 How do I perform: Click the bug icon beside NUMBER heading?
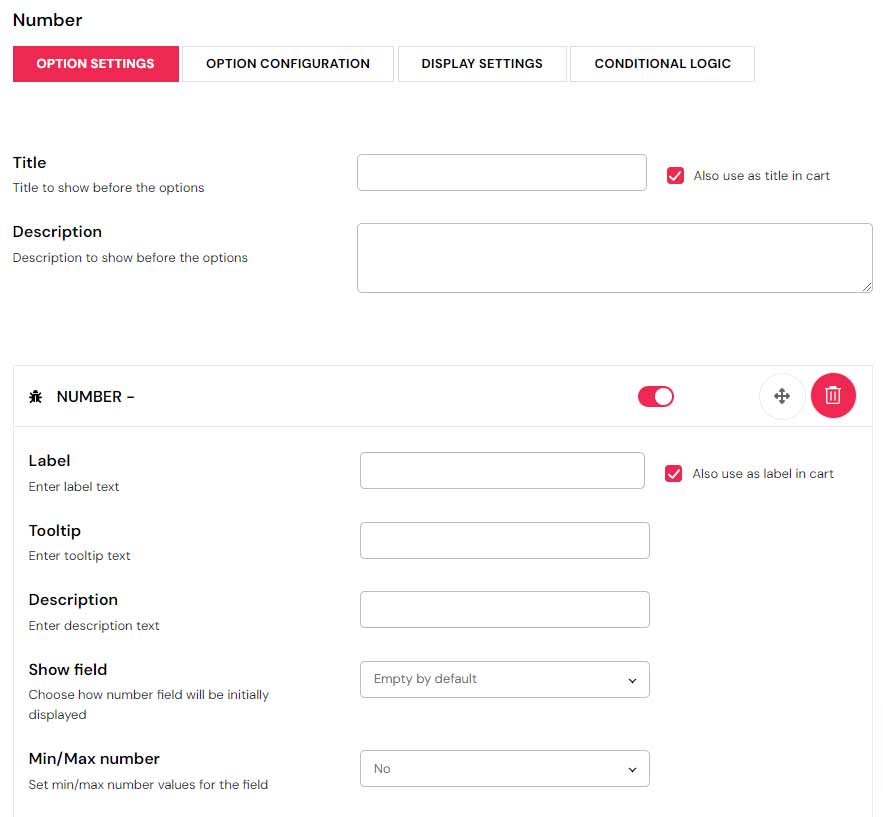click(36, 397)
